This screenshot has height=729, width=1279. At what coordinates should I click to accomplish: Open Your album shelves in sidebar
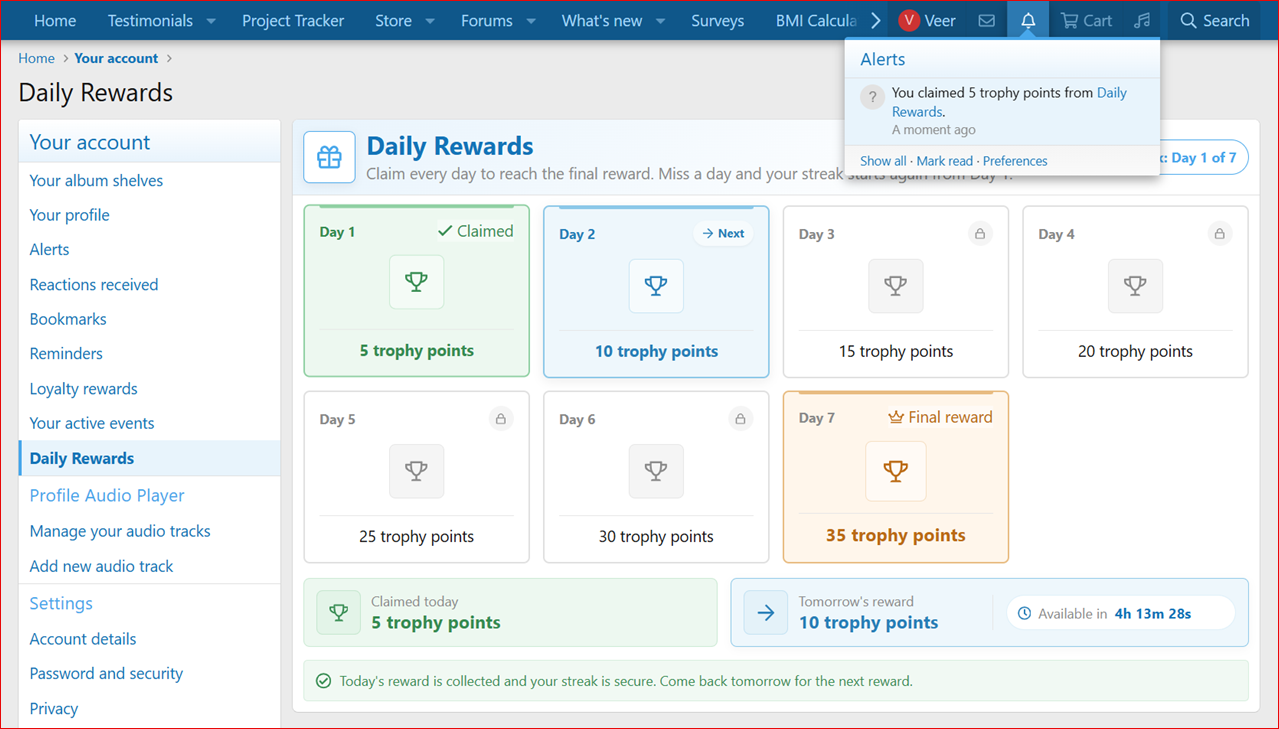[96, 180]
